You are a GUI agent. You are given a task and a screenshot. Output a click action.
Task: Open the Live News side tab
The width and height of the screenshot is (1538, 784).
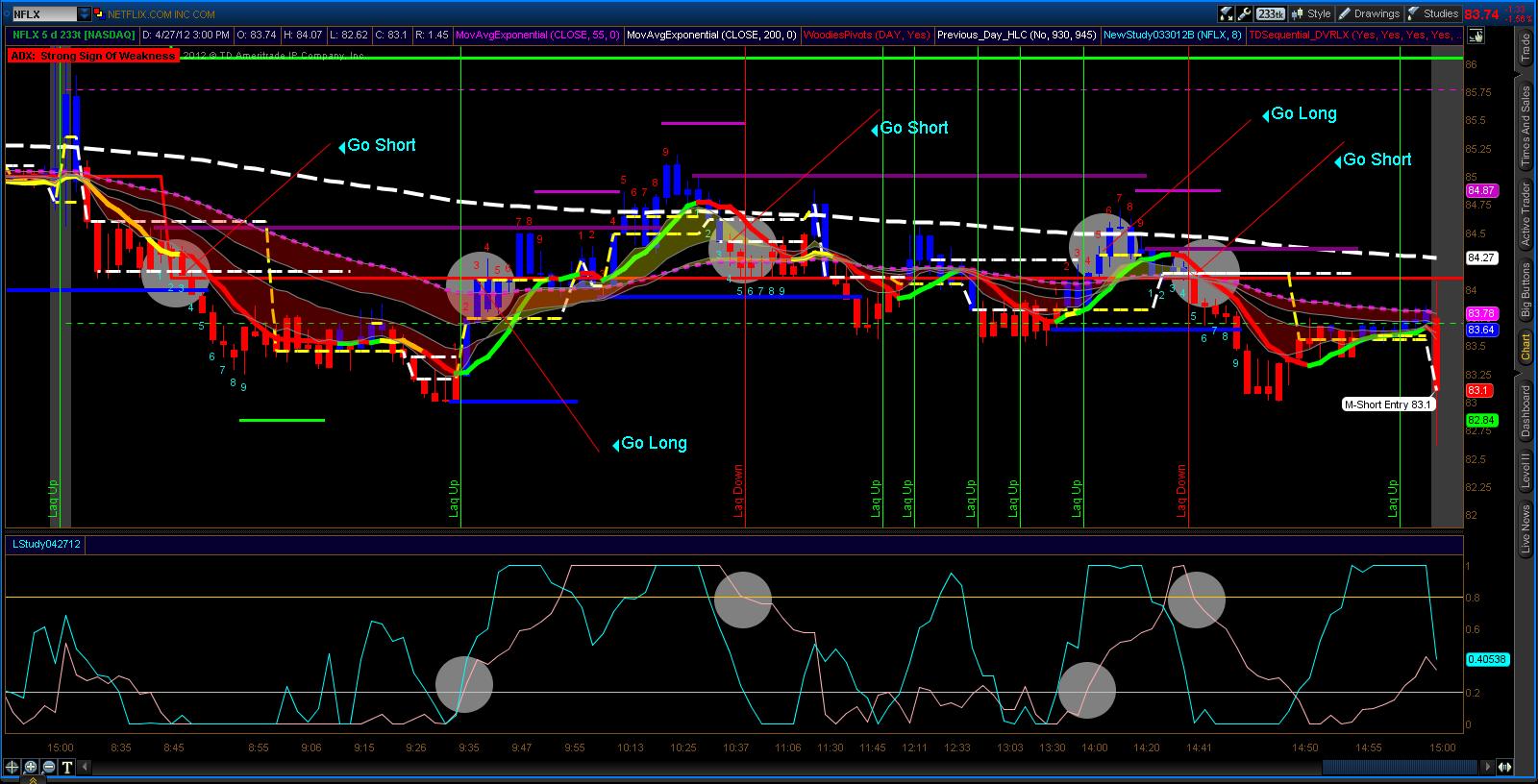click(x=1526, y=529)
